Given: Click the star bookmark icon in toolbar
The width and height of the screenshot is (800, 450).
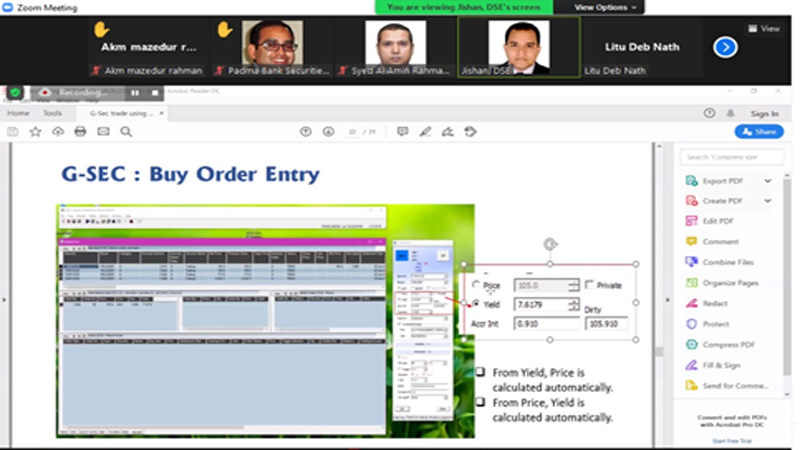Looking at the screenshot, I should click(35, 131).
